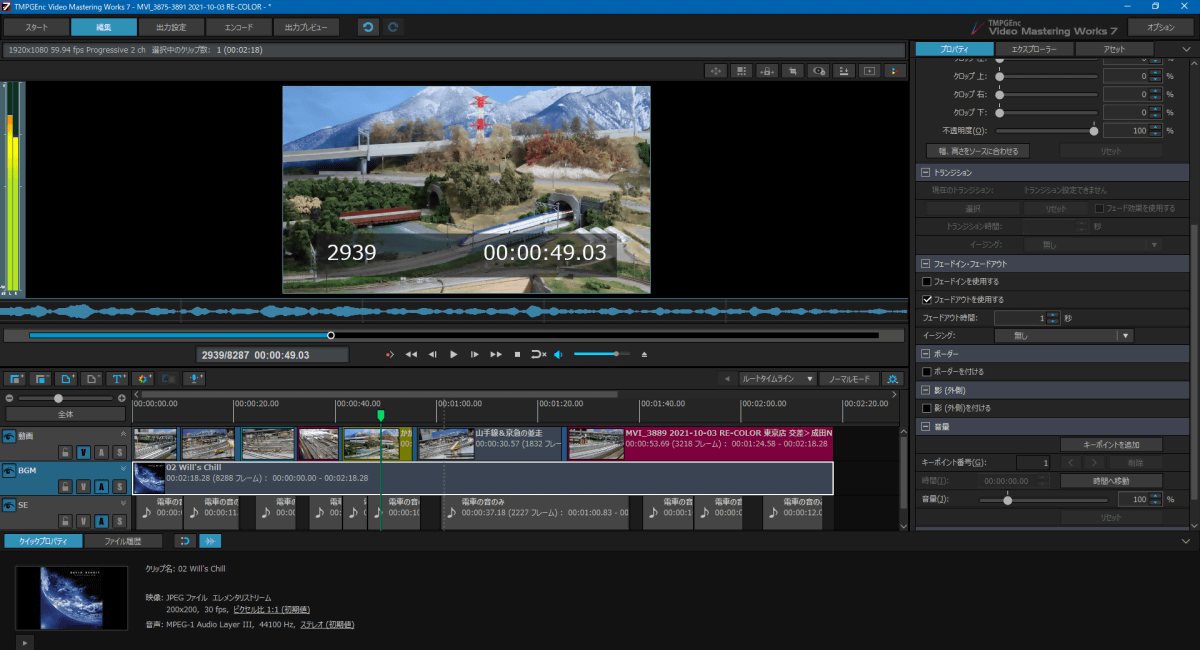The image size is (1200, 650).
Task: Toggle the A audio button on SE track
Action: point(101,521)
